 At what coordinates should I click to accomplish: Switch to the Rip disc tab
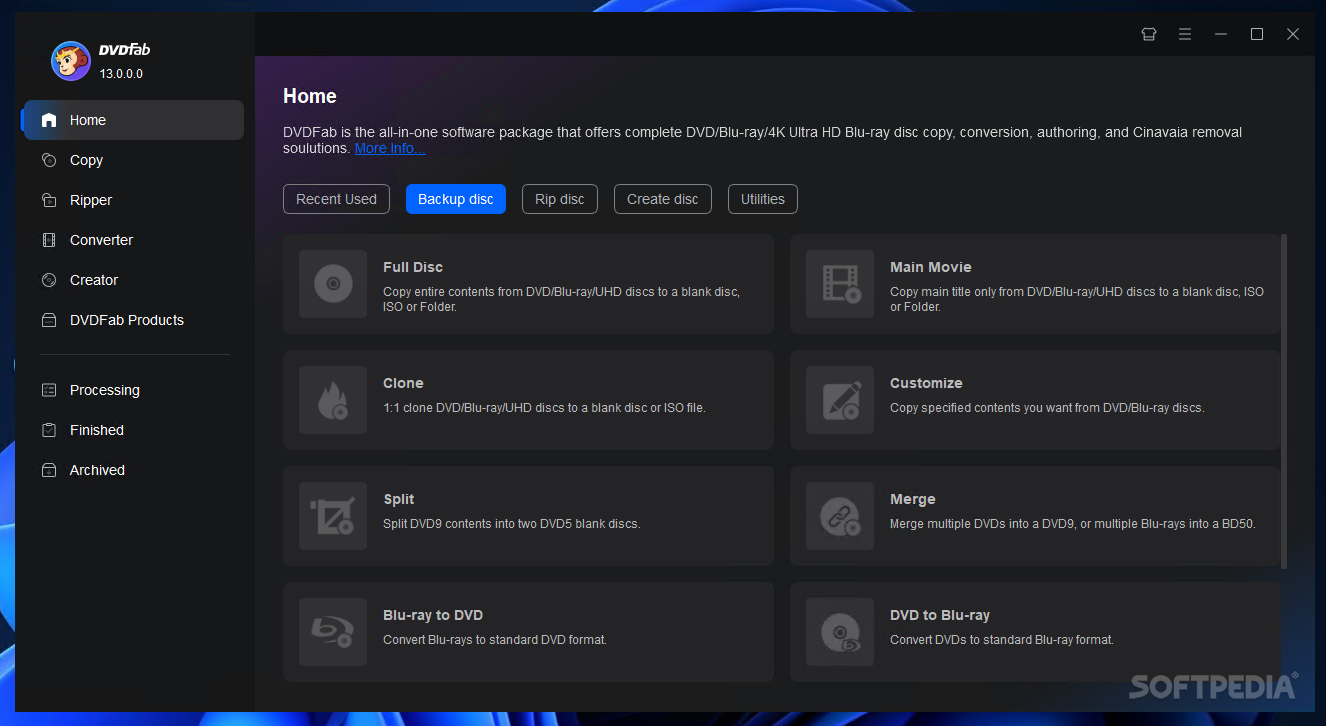(x=560, y=199)
